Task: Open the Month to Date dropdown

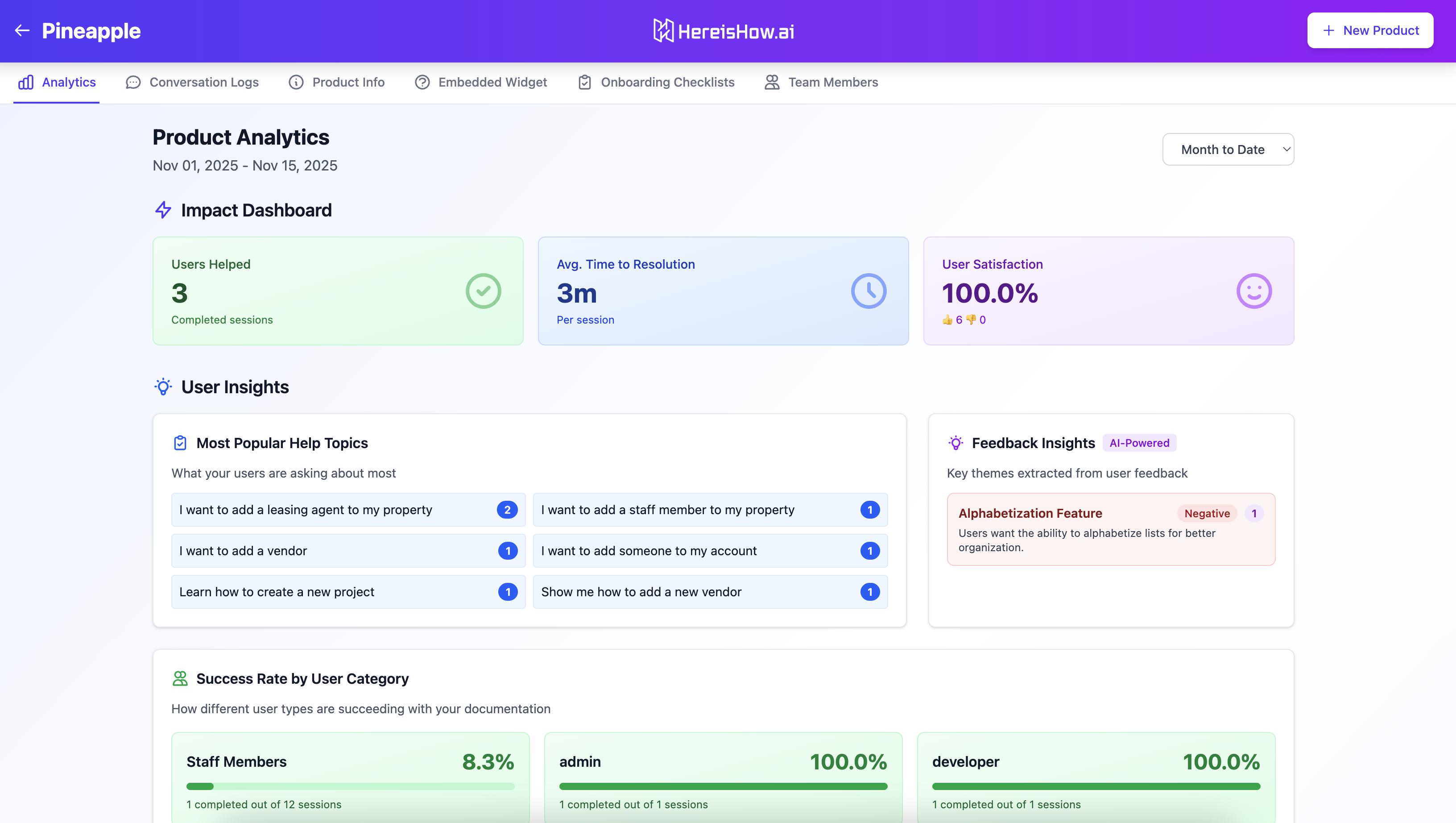Action: point(1228,149)
